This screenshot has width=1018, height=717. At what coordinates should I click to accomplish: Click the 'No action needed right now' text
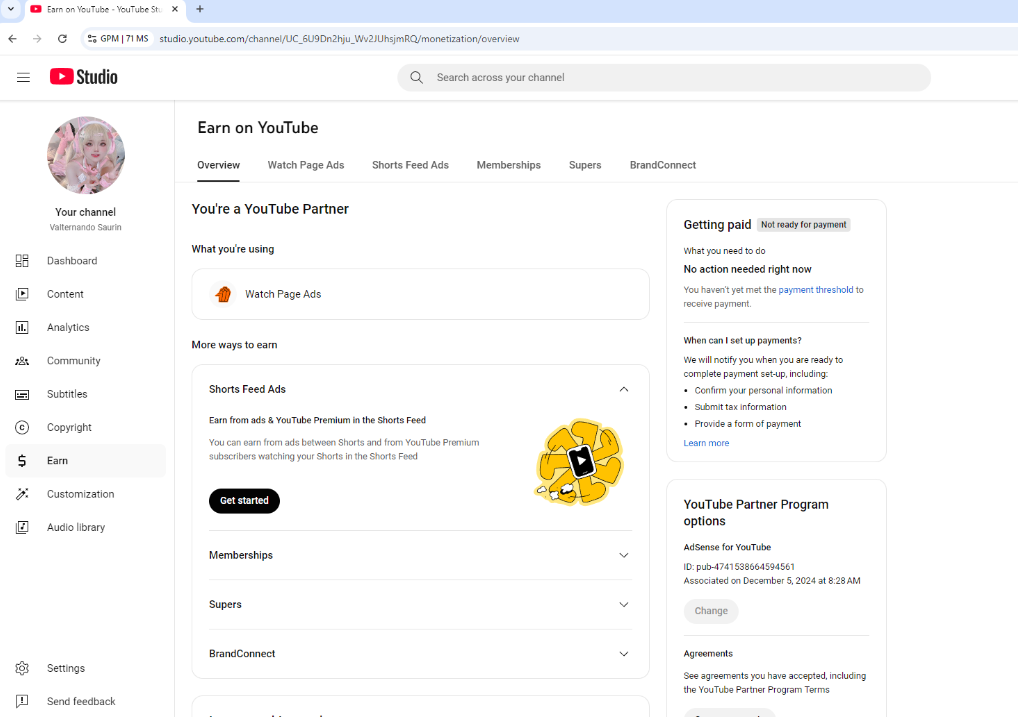747,269
